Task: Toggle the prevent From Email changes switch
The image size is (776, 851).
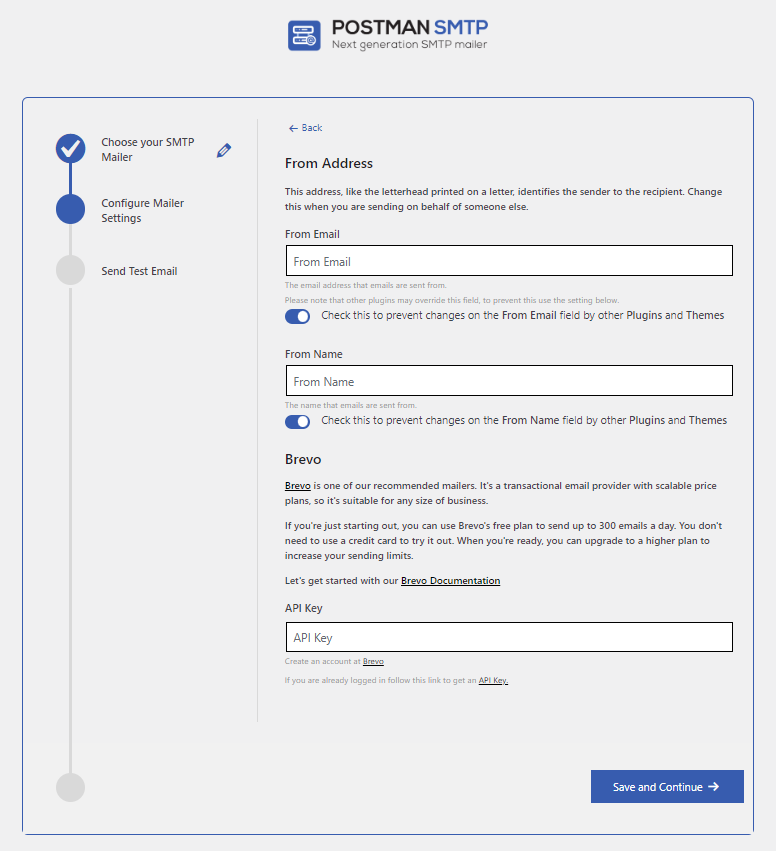Action: pyautogui.click(x=297, y=316)
